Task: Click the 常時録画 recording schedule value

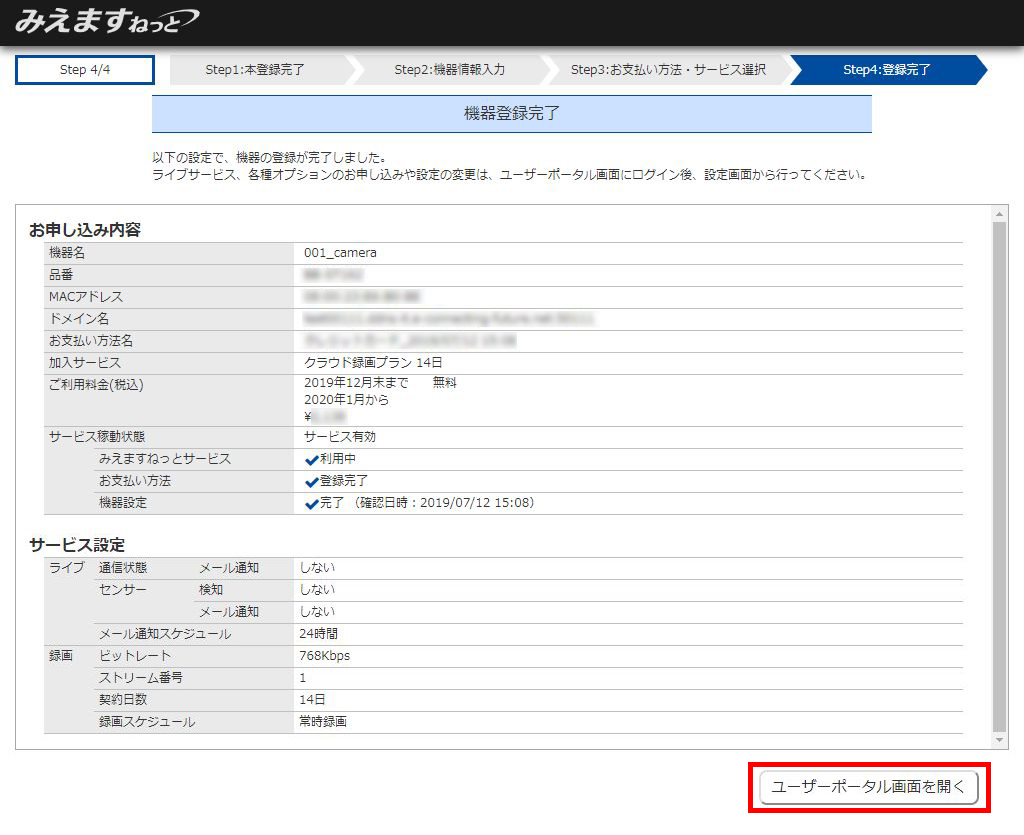Action: 322,722
